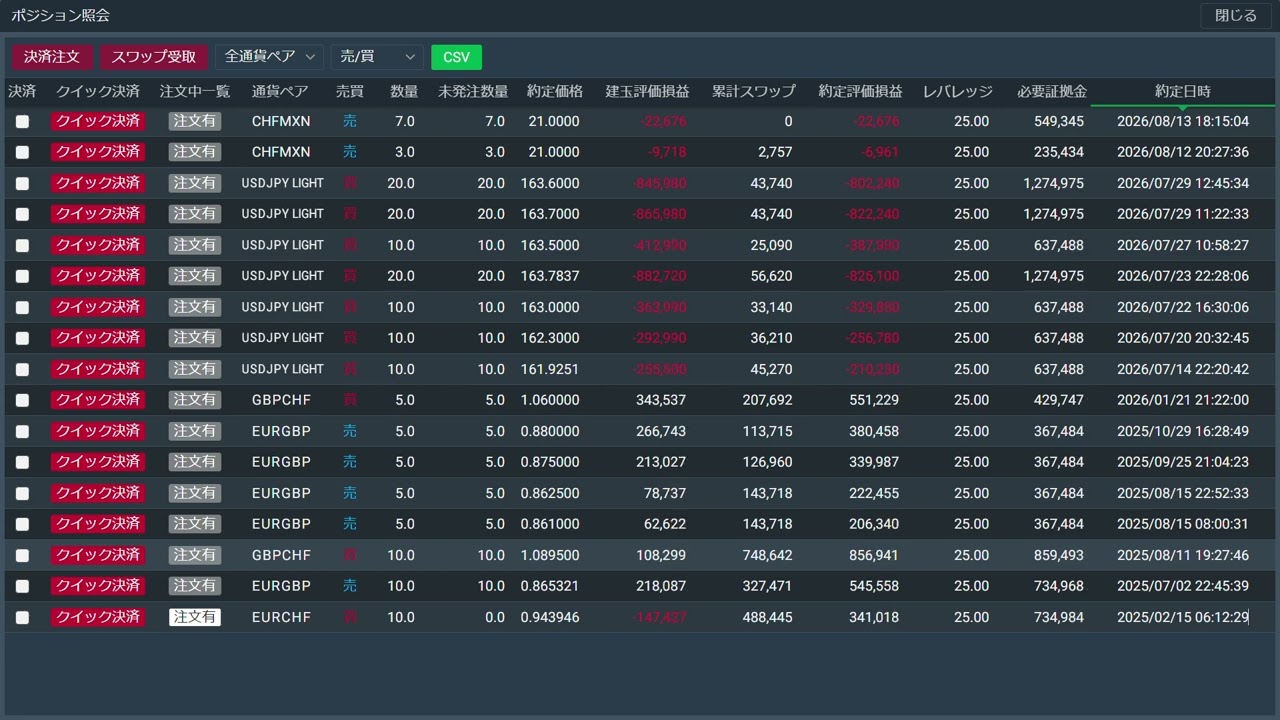Select the 2026/08/13 18:15:04 timestamp cell

click(1183, 121)
